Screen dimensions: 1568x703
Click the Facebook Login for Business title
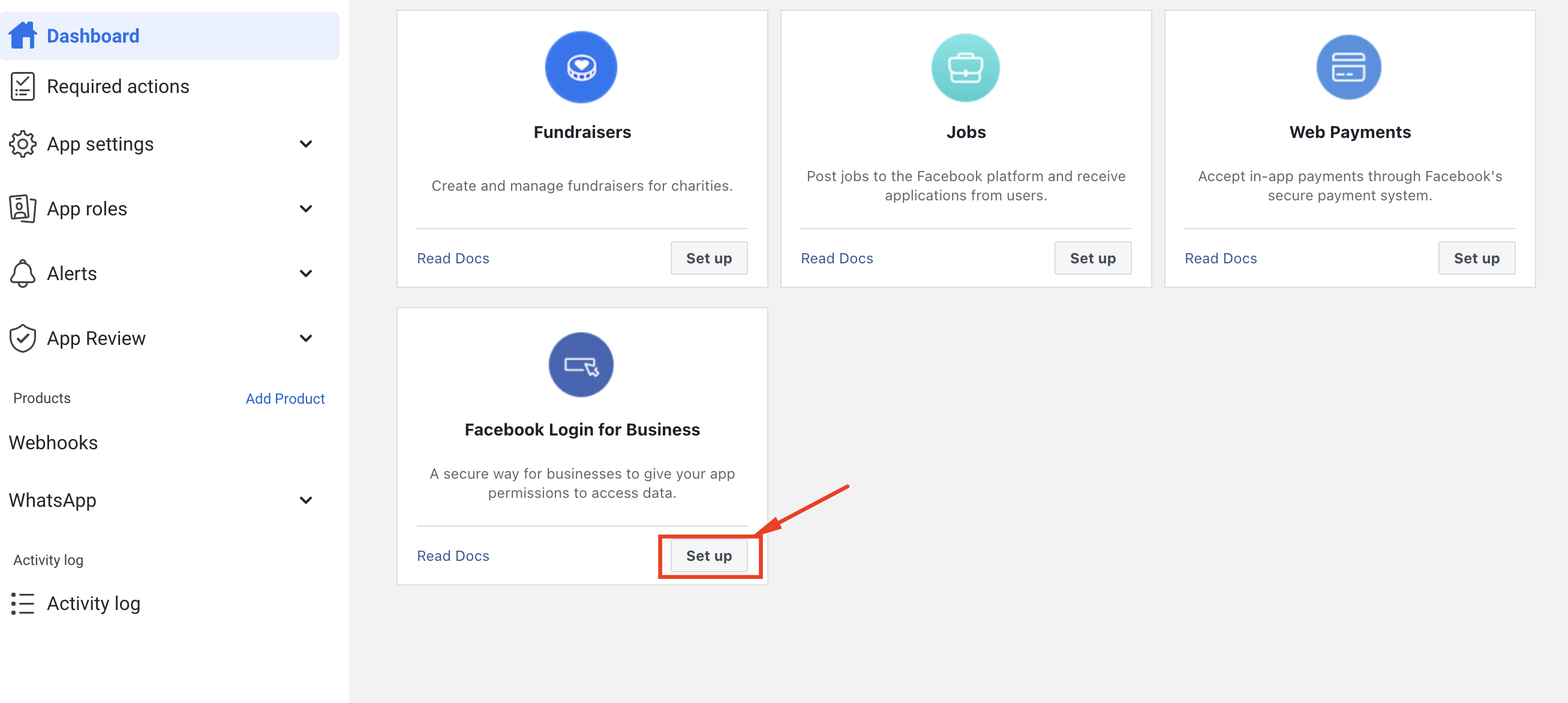tap(582, 429)
